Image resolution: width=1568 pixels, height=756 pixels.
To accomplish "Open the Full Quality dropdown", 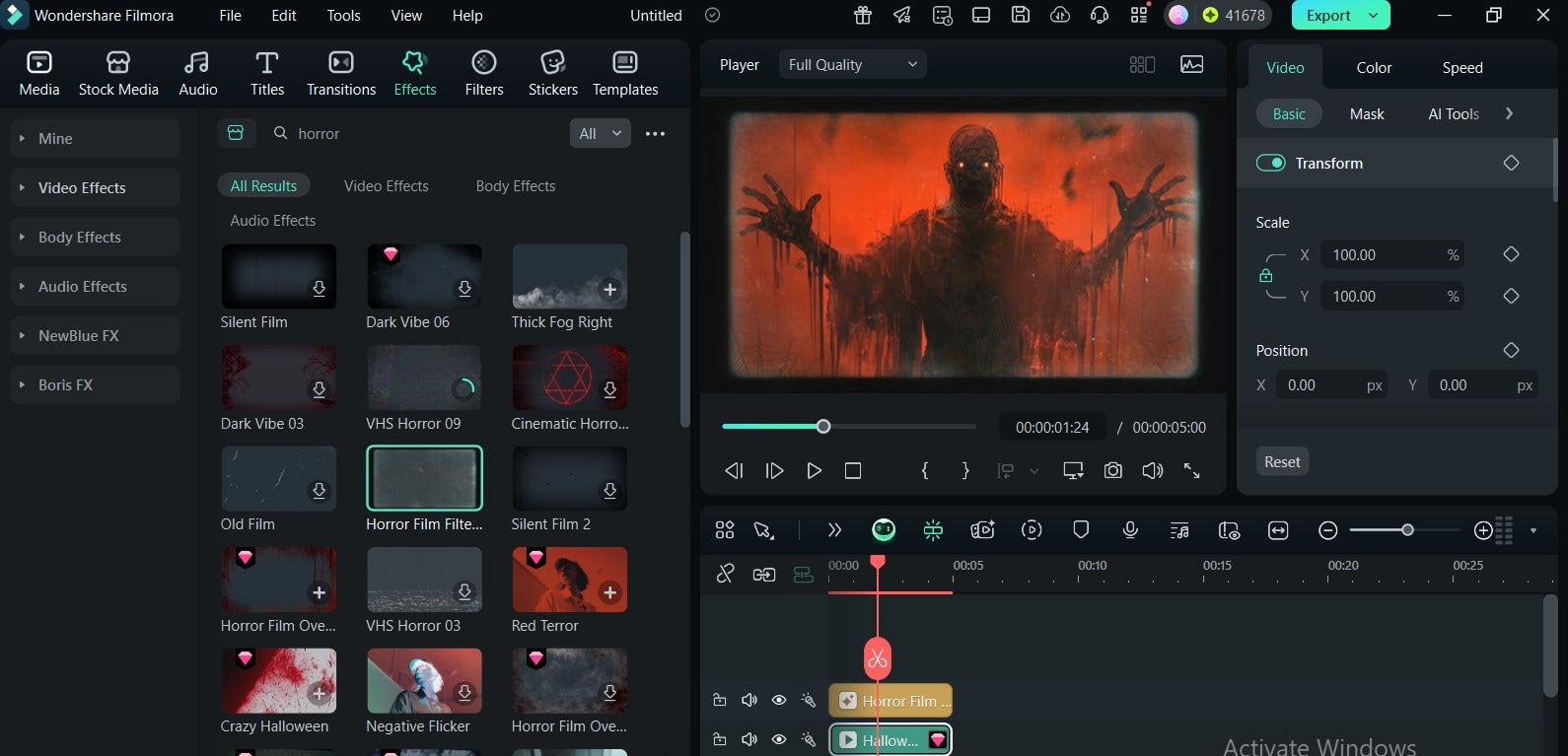I will pyautogui.click(x=852, y=64).
